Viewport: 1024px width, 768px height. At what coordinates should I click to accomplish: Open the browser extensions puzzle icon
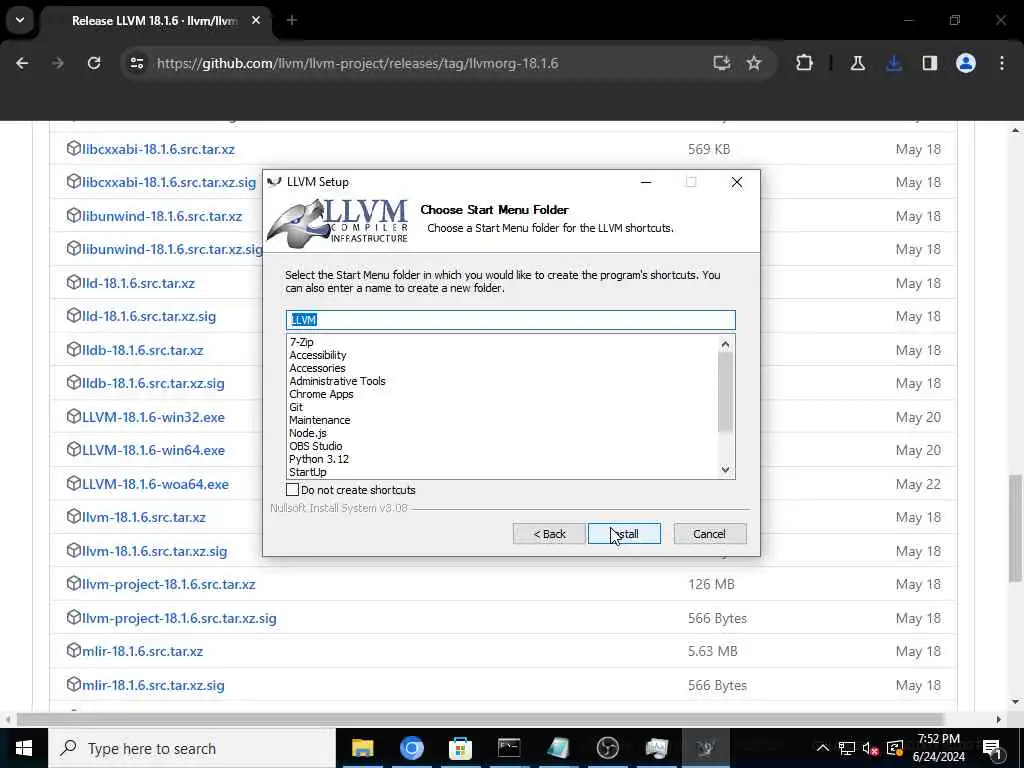[805, 63]
